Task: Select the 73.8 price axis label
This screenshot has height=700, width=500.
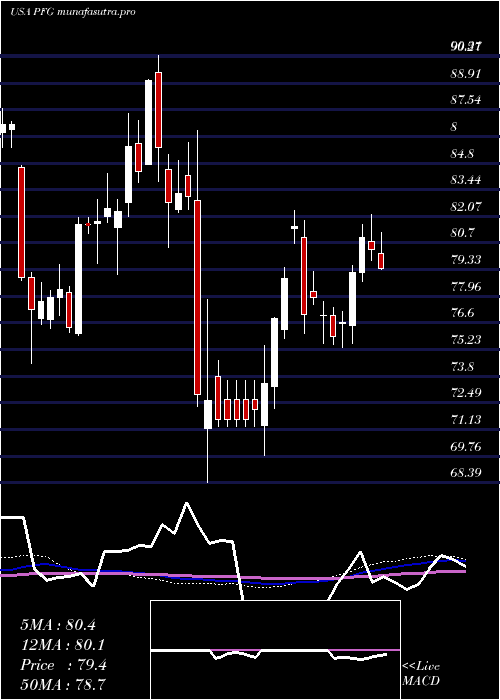Action: coord(462,367)
